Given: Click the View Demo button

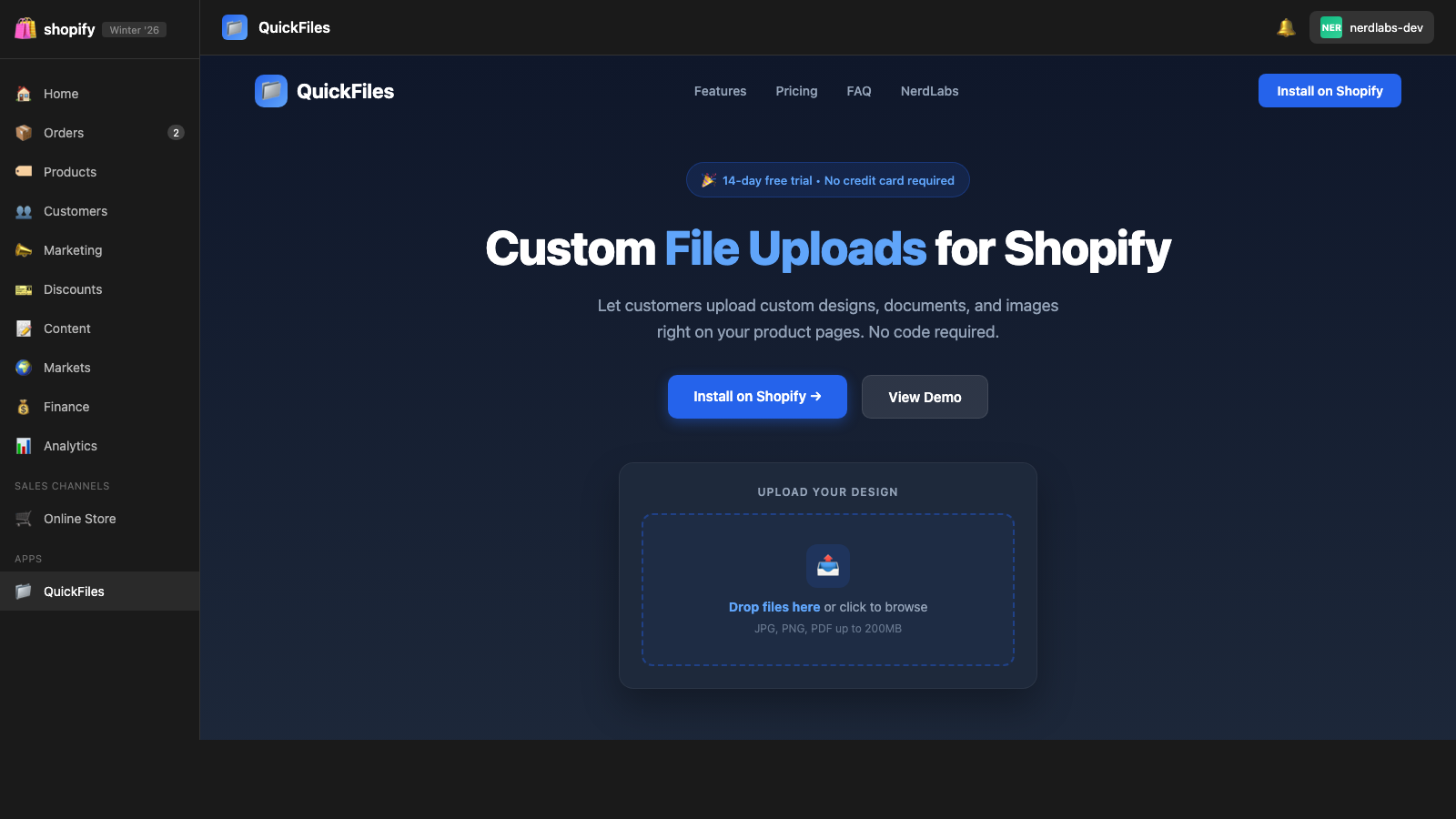Looking at the screenshot, I should pos(925,397).
